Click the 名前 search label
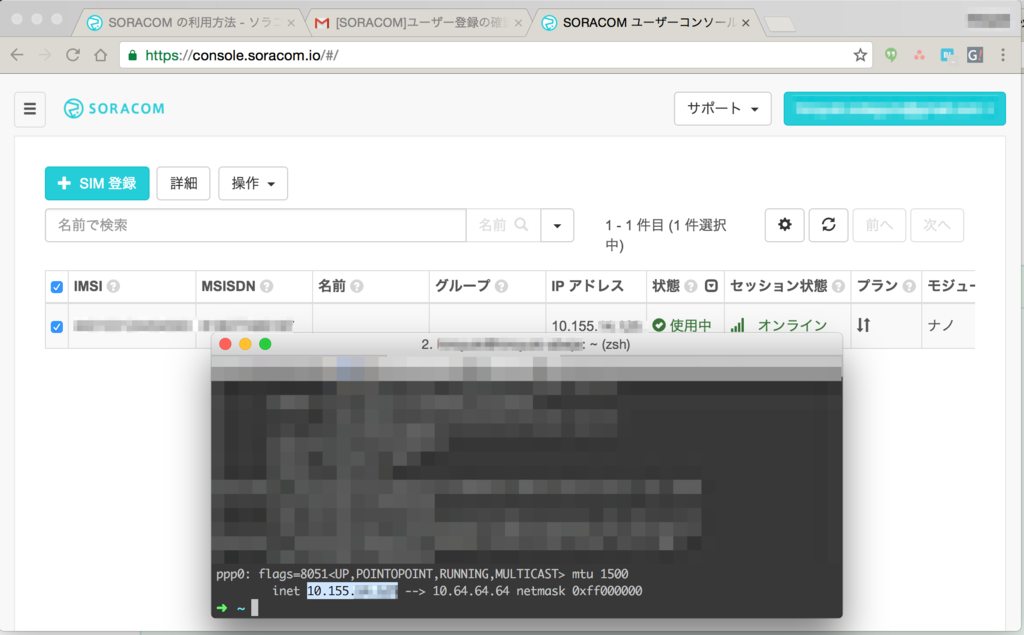 [x=492, y=225]
